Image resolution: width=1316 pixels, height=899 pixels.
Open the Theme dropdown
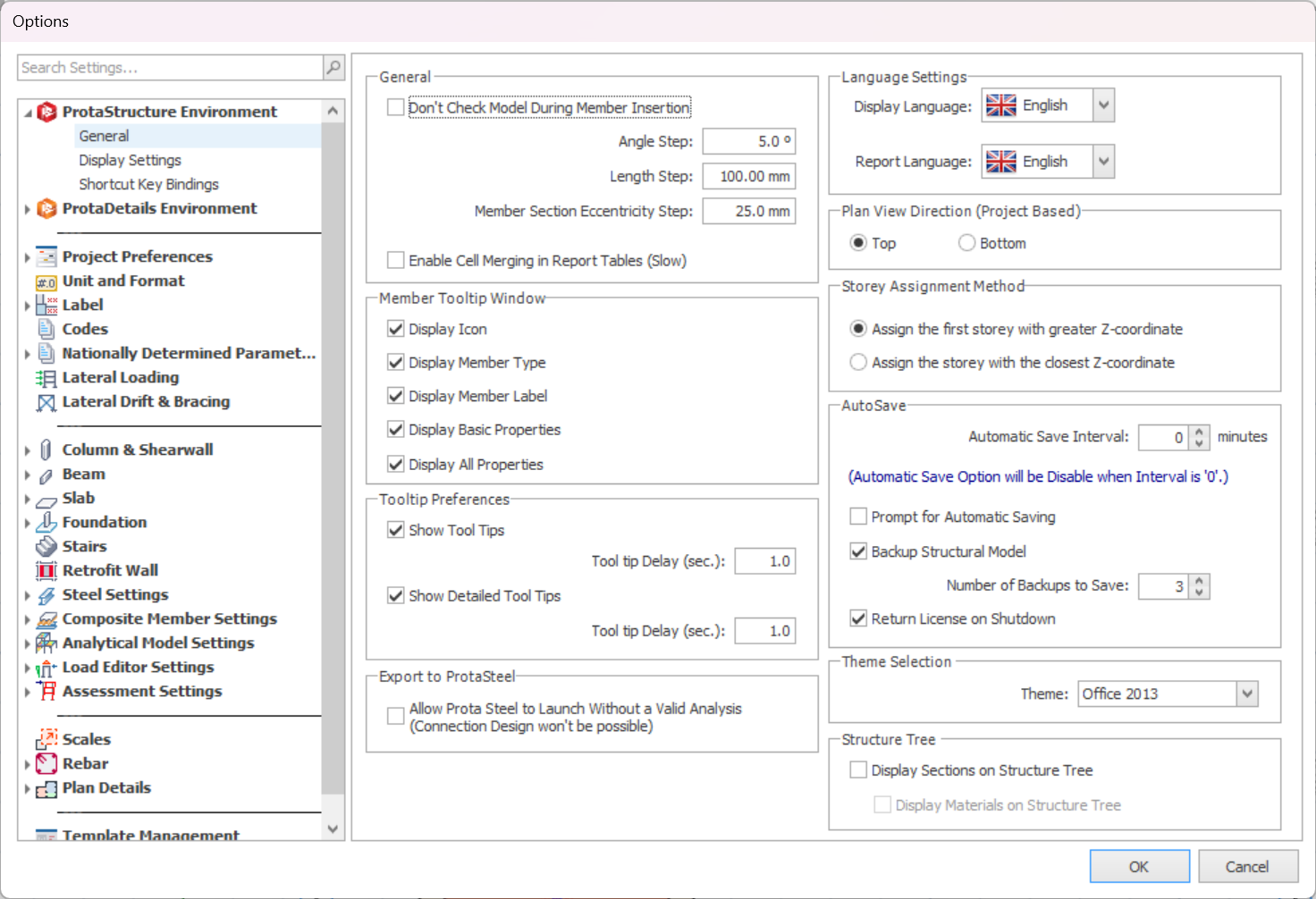(x=1247, y=693)
